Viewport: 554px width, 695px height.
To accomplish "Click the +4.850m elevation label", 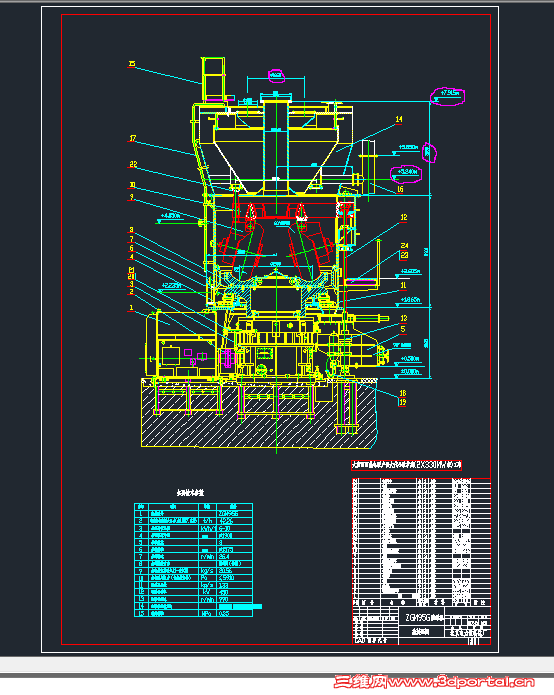I will 171,216.
